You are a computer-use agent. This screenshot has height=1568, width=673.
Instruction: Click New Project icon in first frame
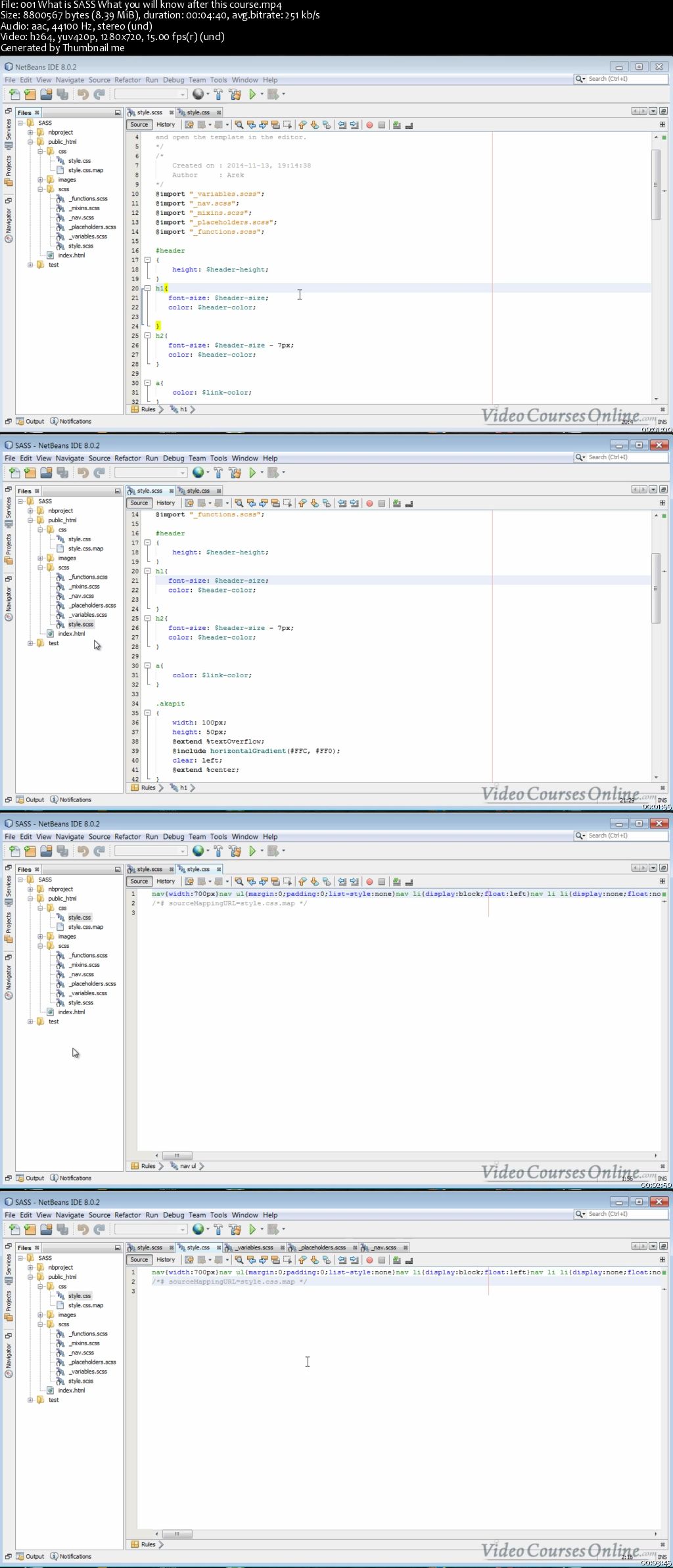click(30, 94)
